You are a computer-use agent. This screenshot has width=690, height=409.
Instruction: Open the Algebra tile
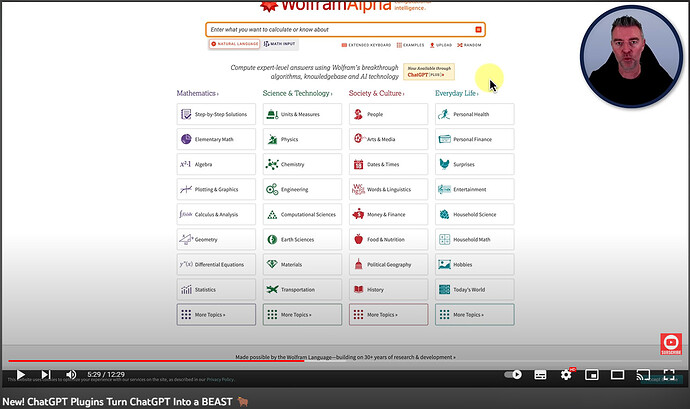216,165
